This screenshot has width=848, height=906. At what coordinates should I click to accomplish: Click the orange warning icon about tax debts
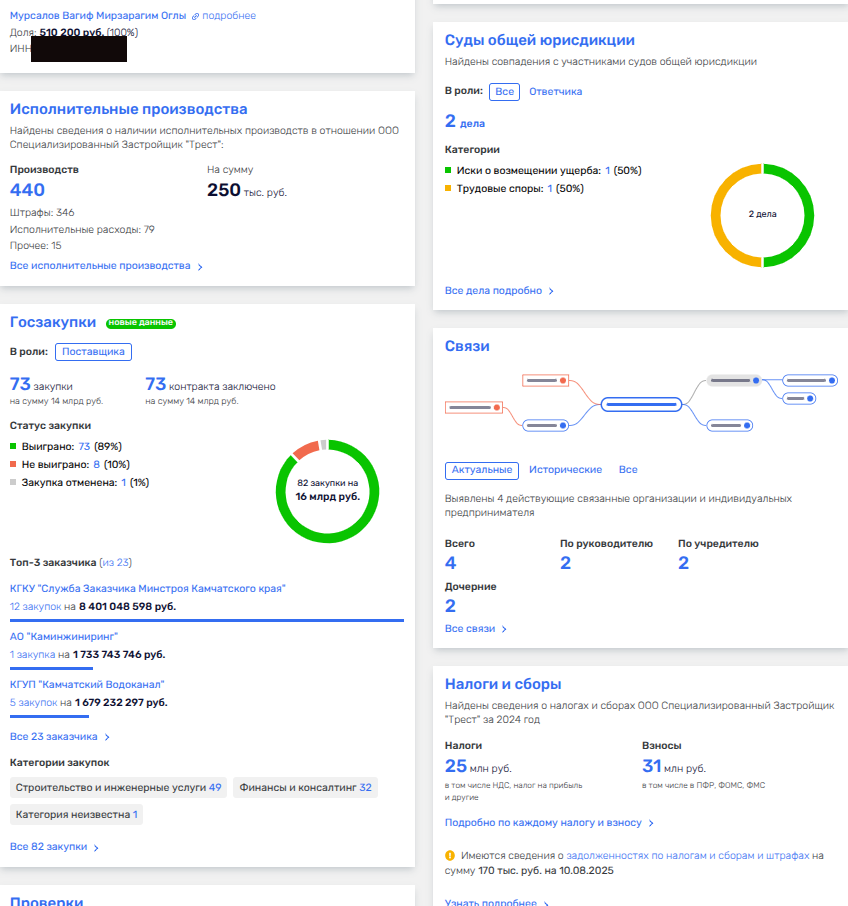451,856
